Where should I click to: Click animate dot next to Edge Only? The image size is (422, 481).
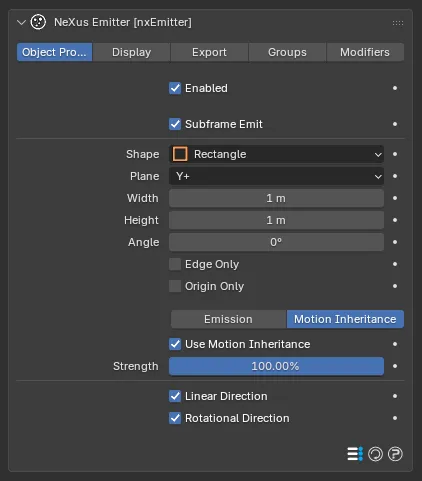[395, 264]
